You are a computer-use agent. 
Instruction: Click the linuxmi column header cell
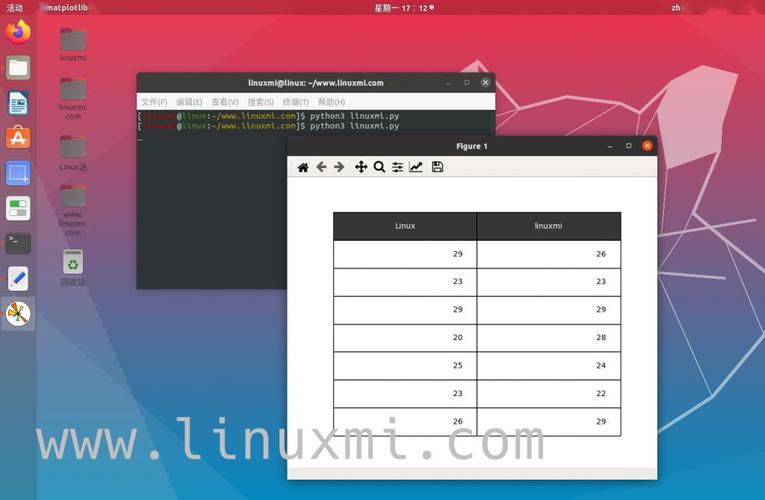(x=549, y=226)
